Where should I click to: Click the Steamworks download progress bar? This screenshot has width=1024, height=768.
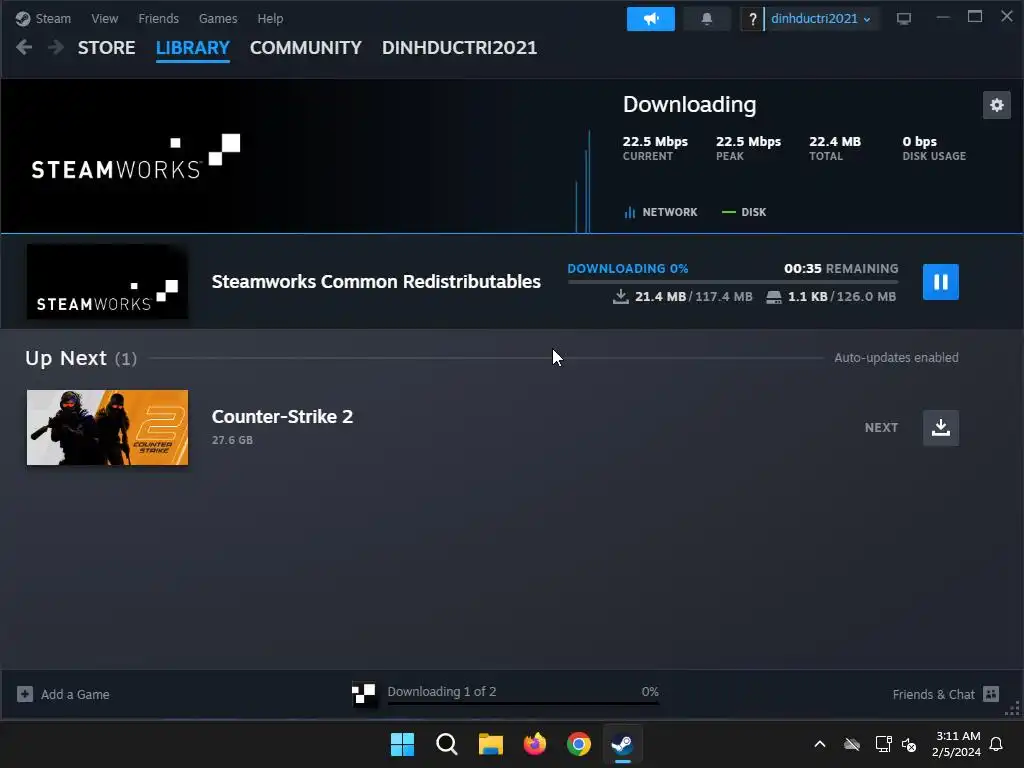tap(733, 282)
